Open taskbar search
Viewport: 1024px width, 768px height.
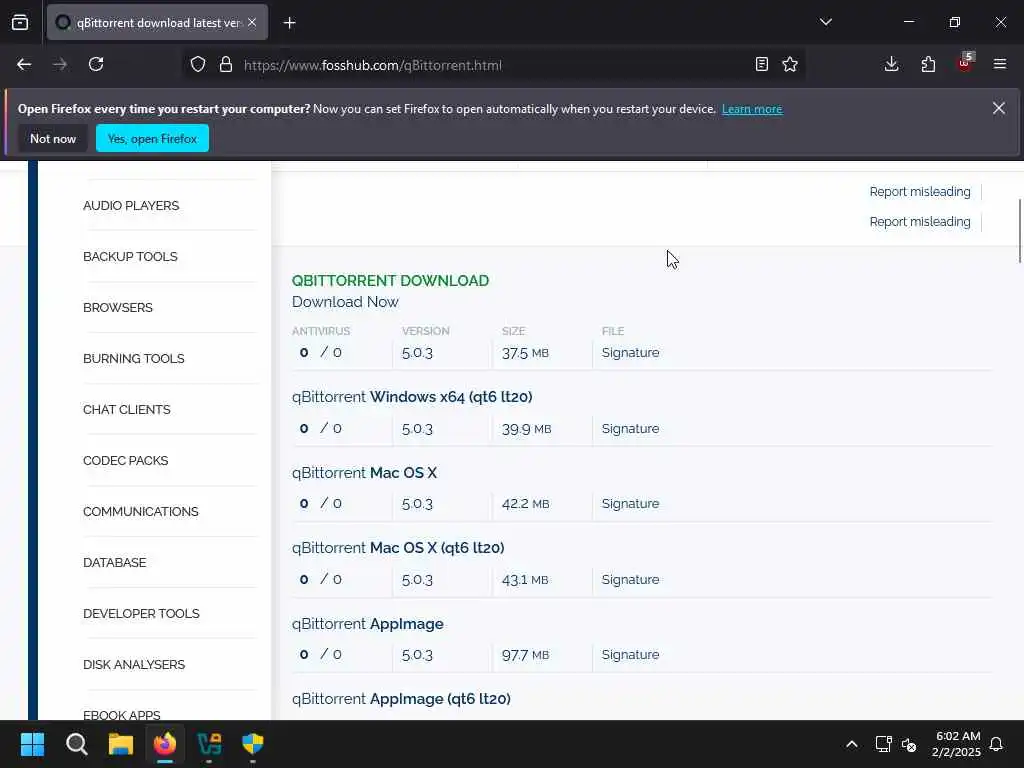pos(76,744)
